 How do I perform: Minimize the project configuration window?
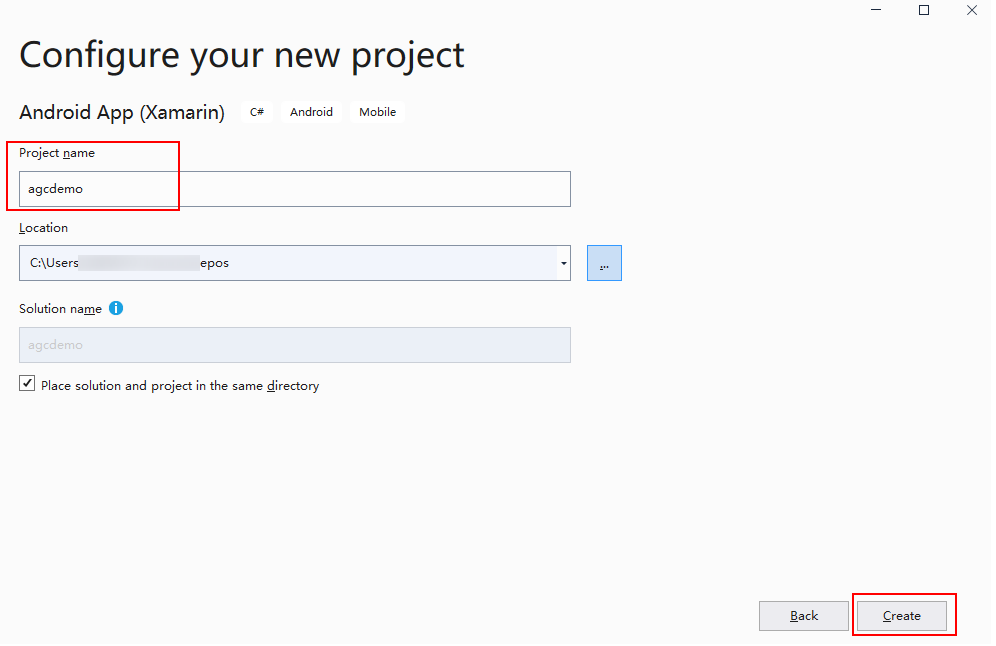pos(876,10)
